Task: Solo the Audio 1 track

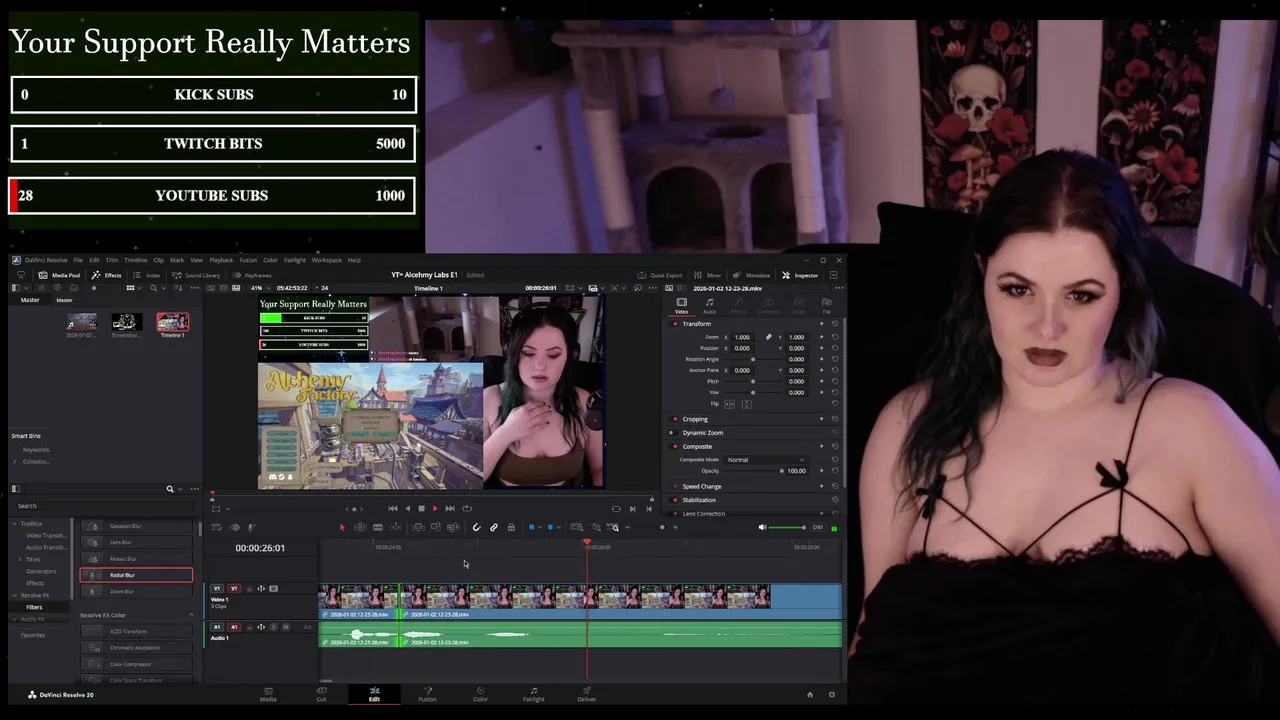Action: click(273, 627)
